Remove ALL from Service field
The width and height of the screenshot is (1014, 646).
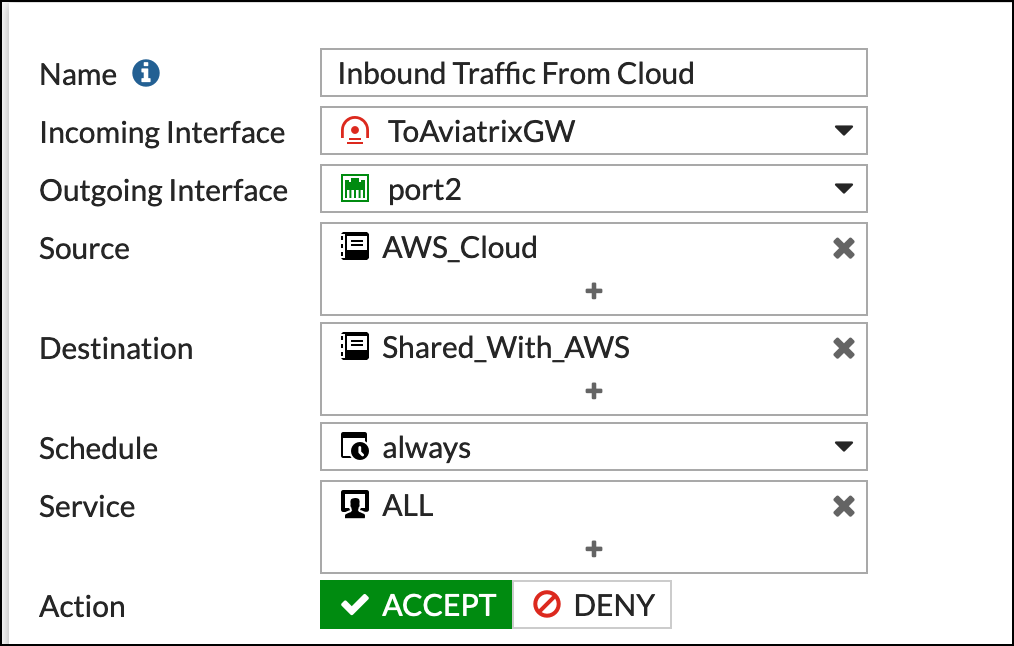point(844,506)
